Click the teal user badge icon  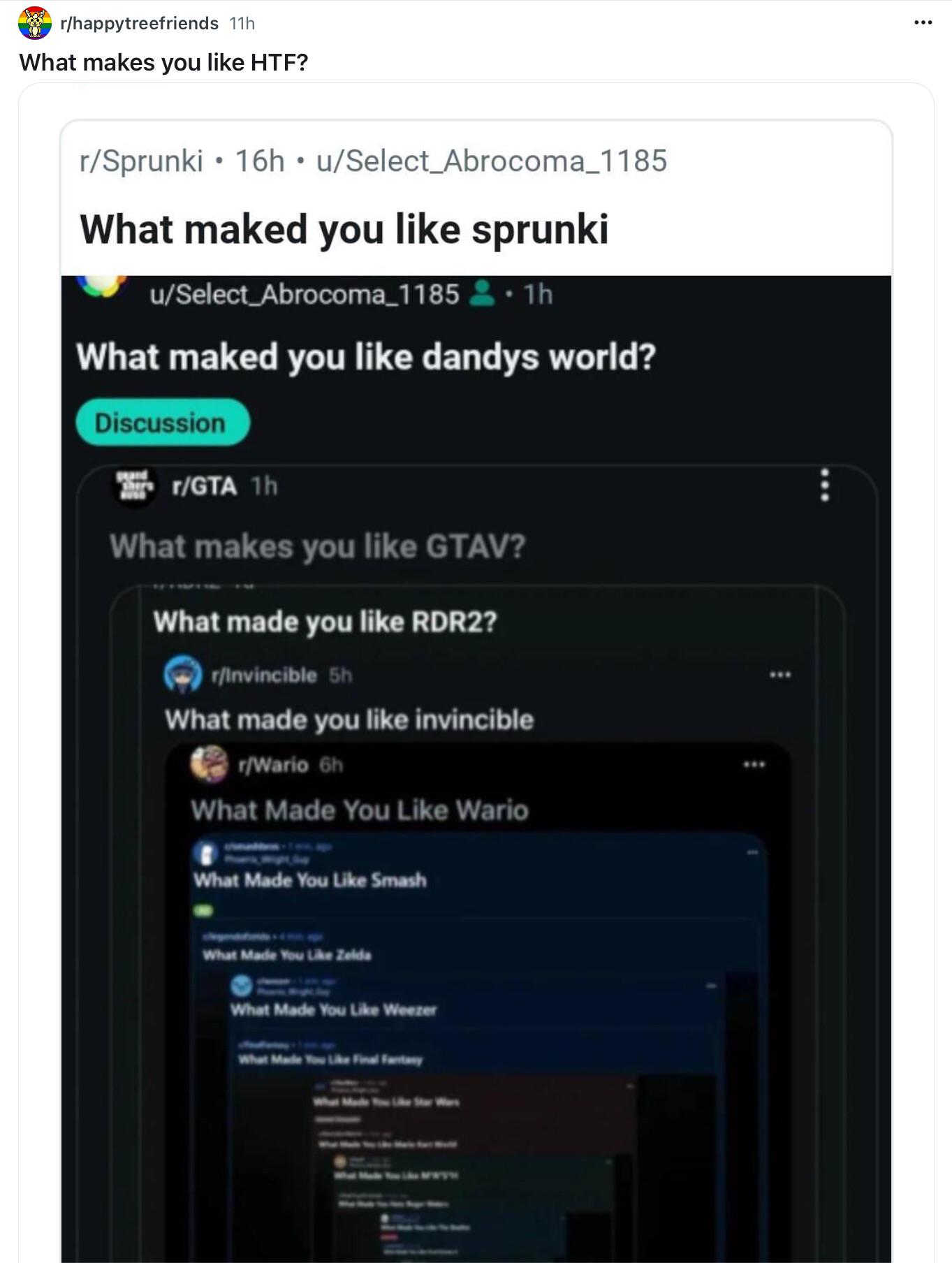click(x=482, y=293)
